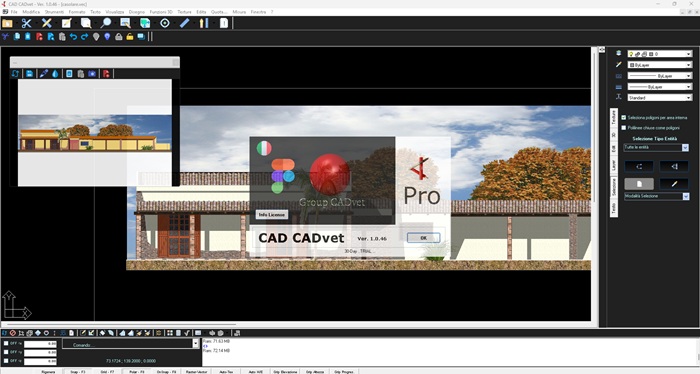Undo last action with blue arrow
The image size is (700, 374).
73,37
